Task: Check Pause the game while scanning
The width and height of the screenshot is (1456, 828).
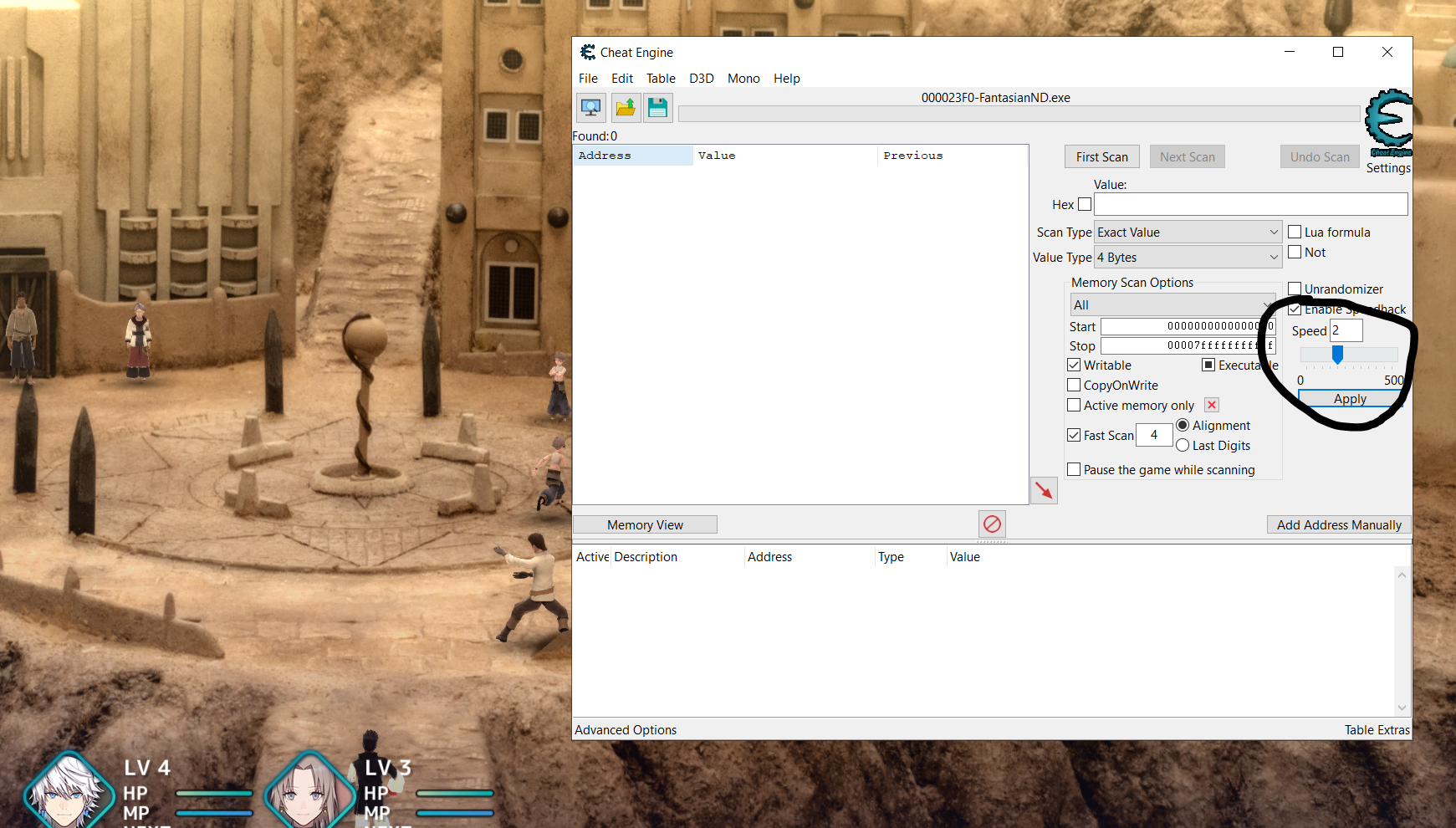Action: (x=1074, y=469)
